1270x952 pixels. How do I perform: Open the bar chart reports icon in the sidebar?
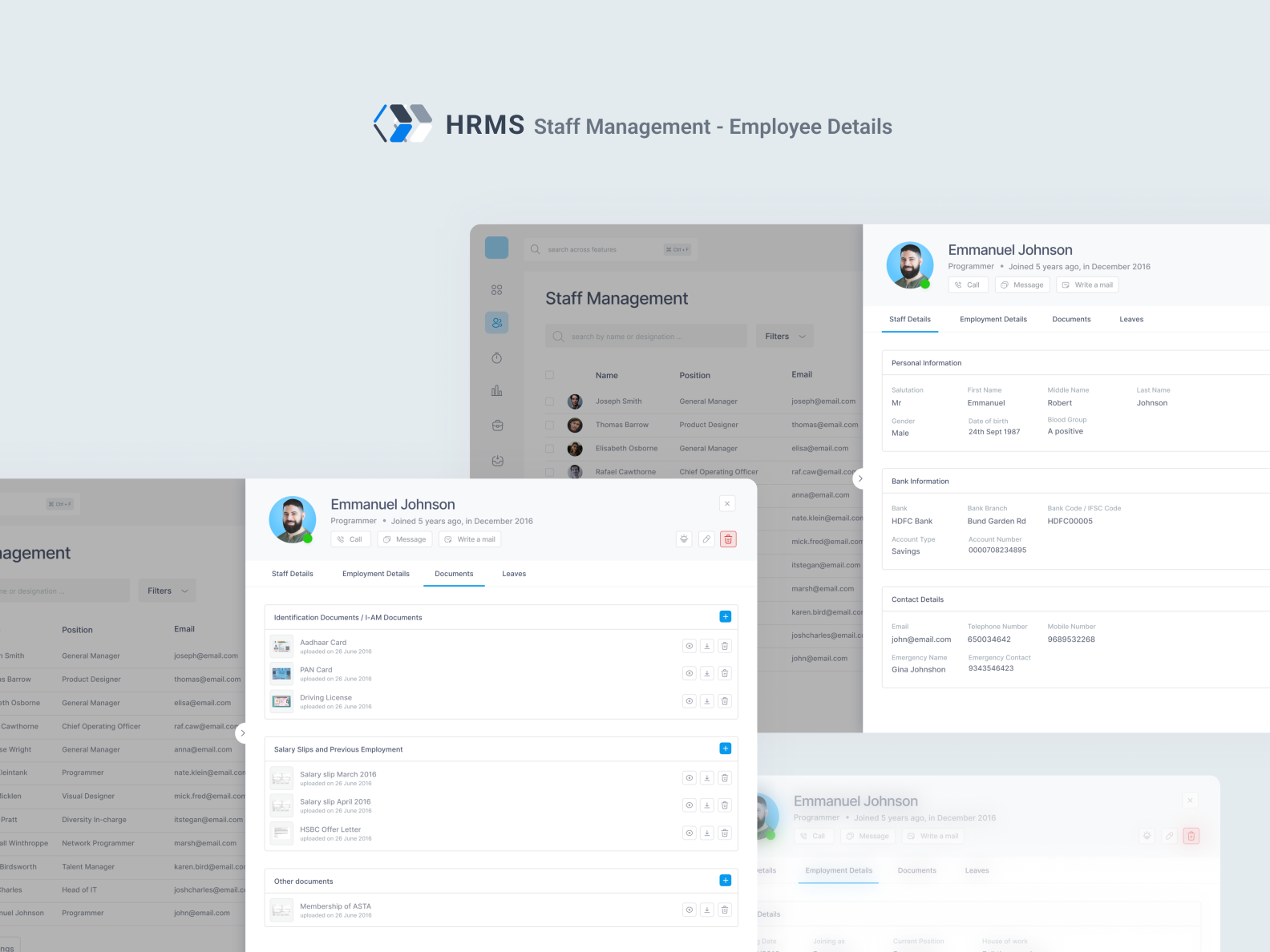coord(497,391)
